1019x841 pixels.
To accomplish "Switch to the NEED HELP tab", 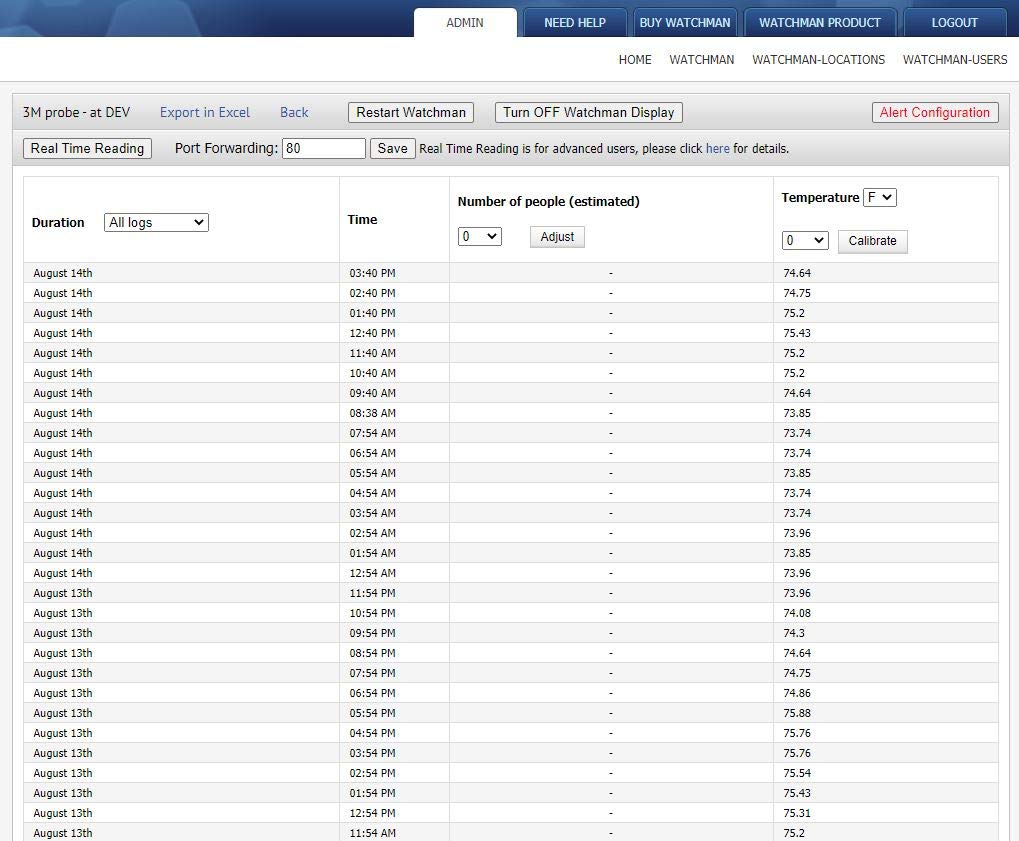I will [575, 23].
